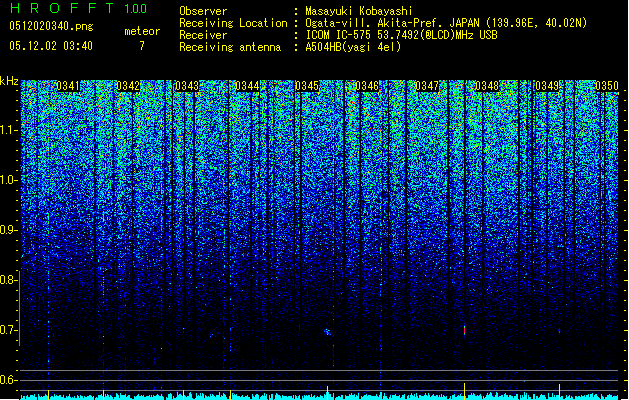Click the 0342 time marker
The width and height of the screenshot is (629, 400).
128,86
